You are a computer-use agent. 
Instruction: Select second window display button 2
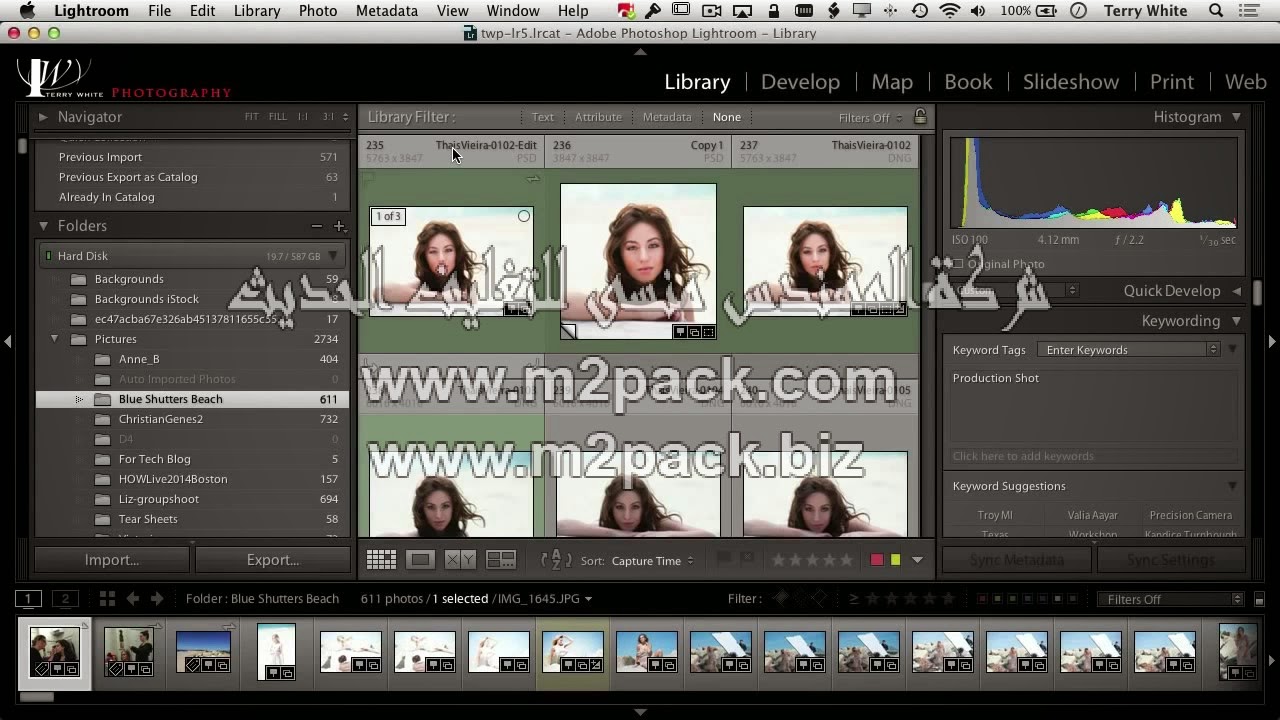point(65,599)
